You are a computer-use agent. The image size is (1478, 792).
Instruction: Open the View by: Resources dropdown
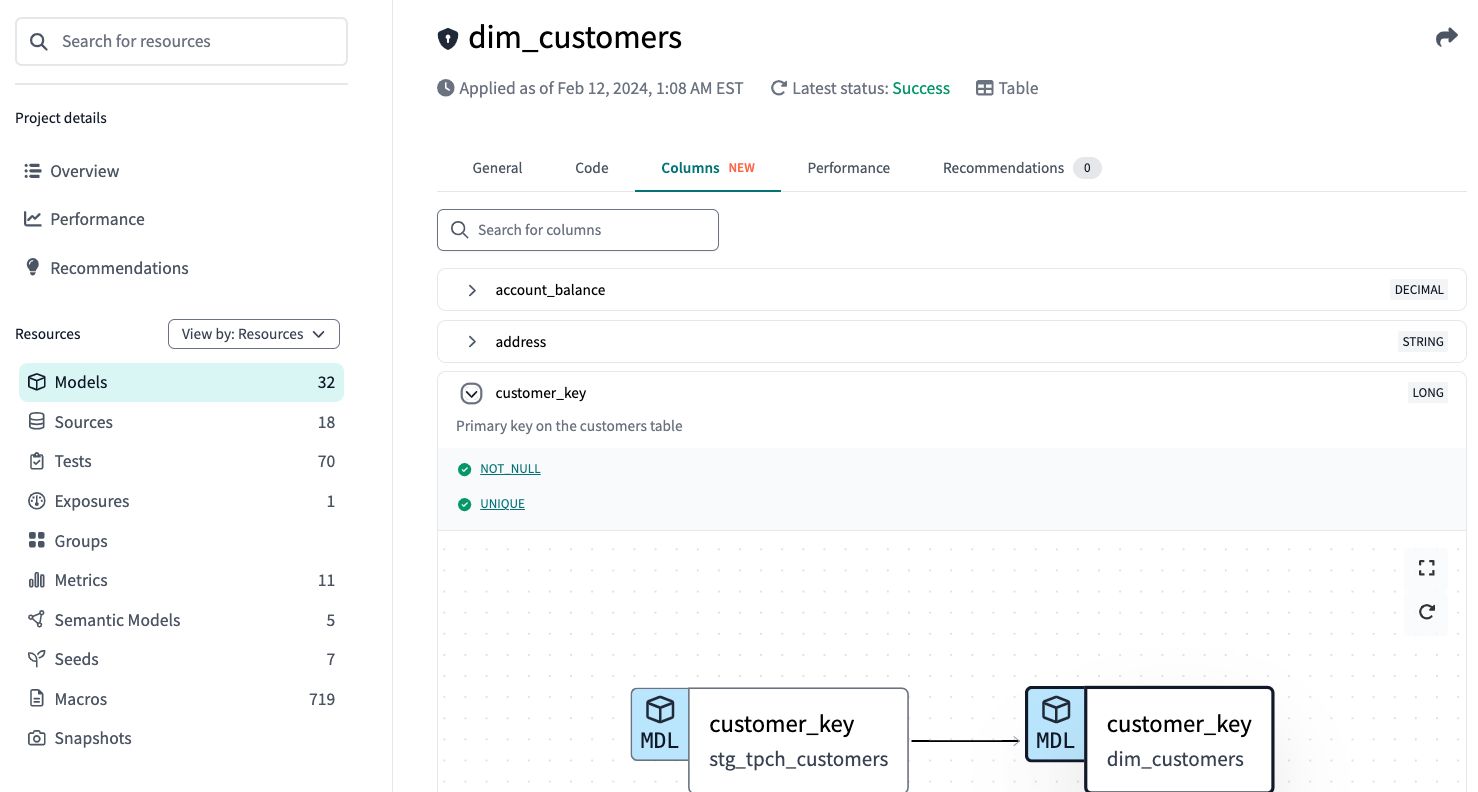pos(254,334)
